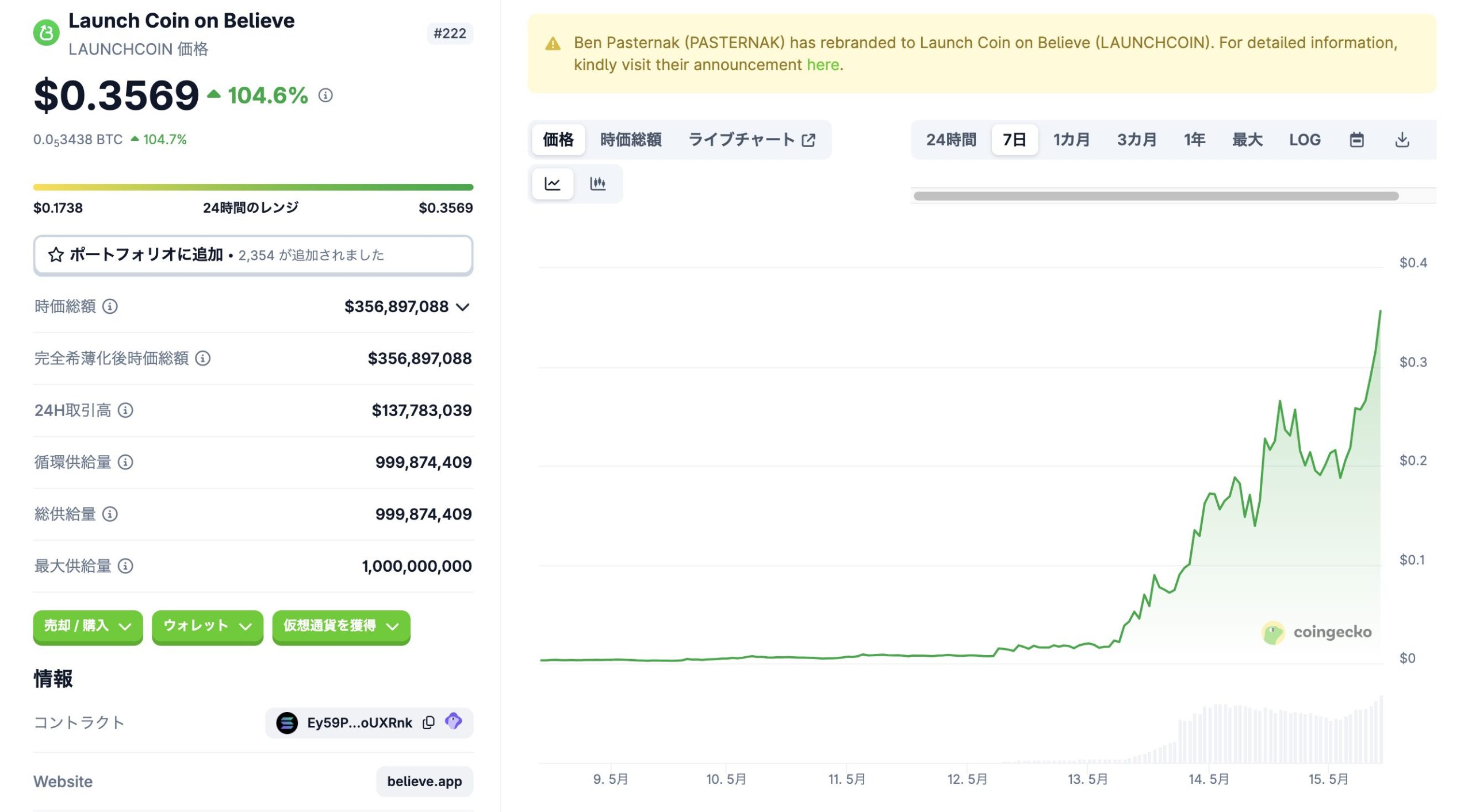Copy the contract address with the copy icon
Image resolution: width=1472 pixels, height=812 pixels.
coord(428,722)
